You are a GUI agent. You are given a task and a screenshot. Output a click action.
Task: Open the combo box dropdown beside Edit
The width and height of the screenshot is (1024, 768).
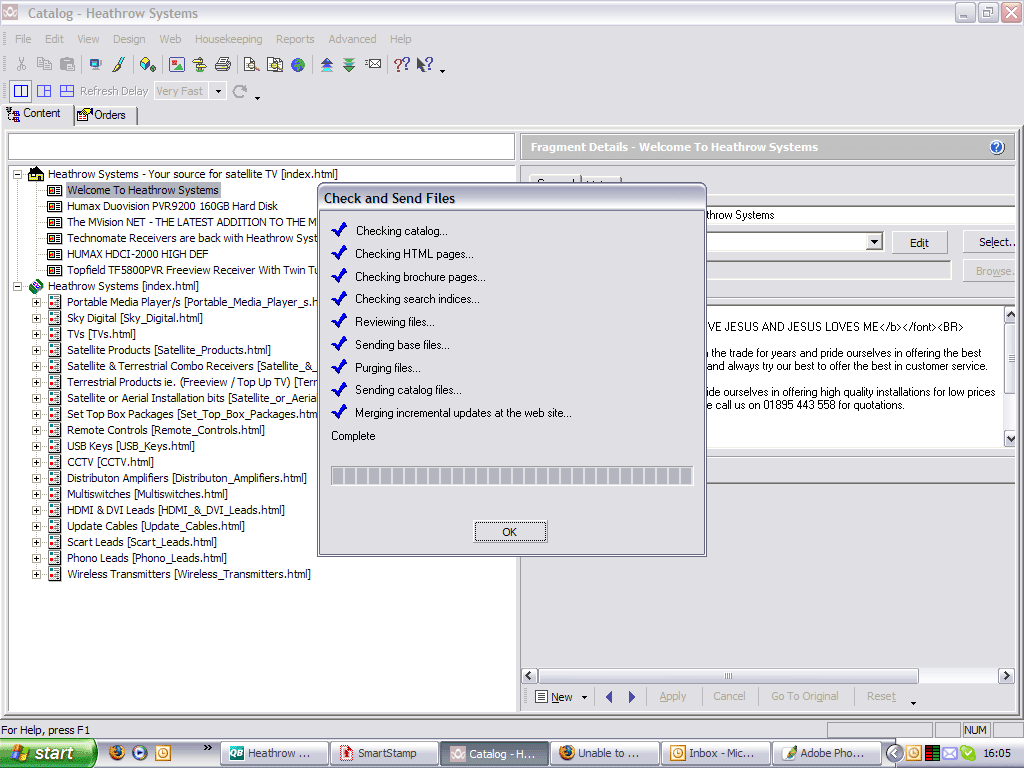tap(874, 242)
